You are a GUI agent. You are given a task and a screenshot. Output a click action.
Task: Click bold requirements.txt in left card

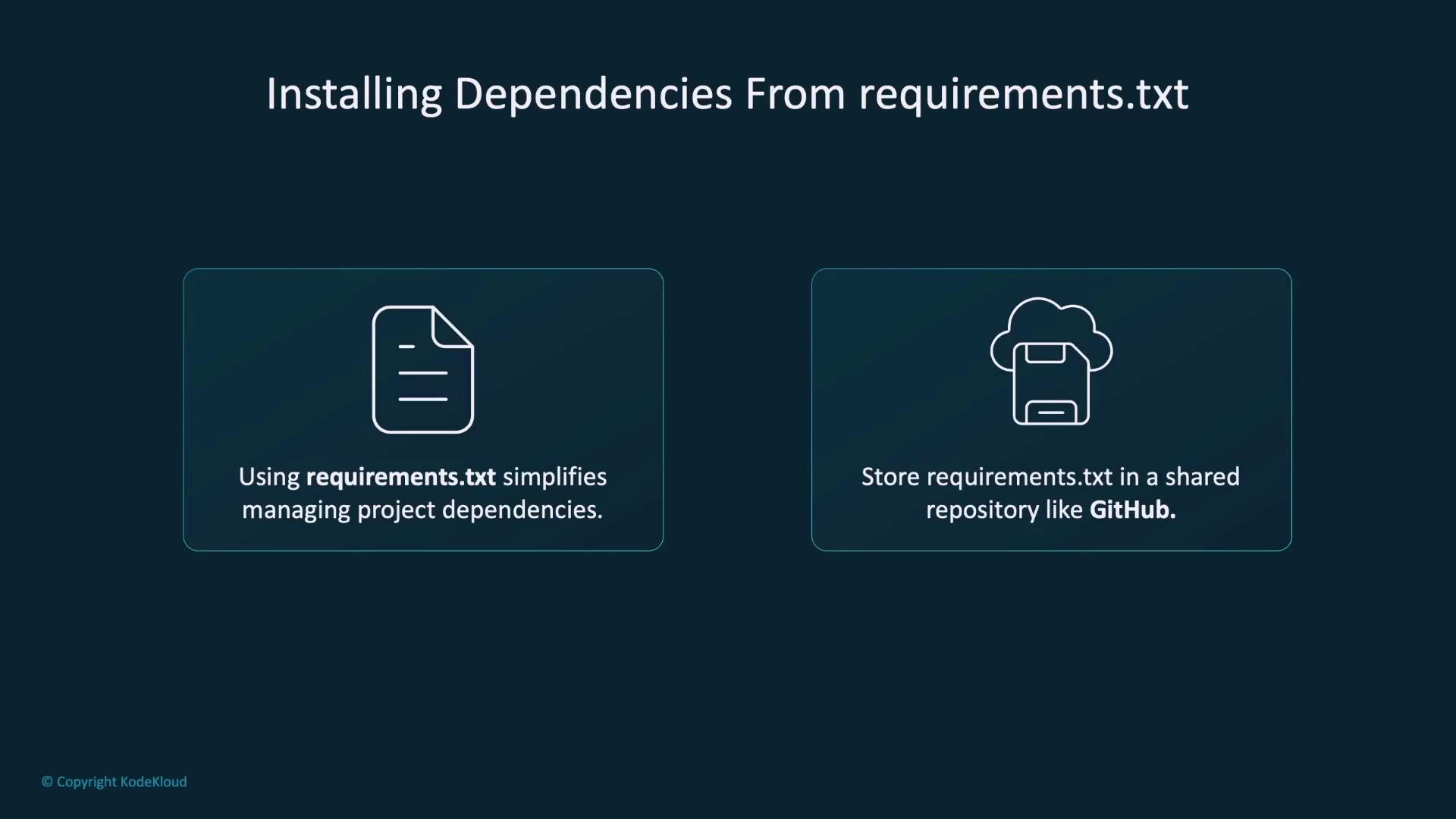[x=400, y=477]
